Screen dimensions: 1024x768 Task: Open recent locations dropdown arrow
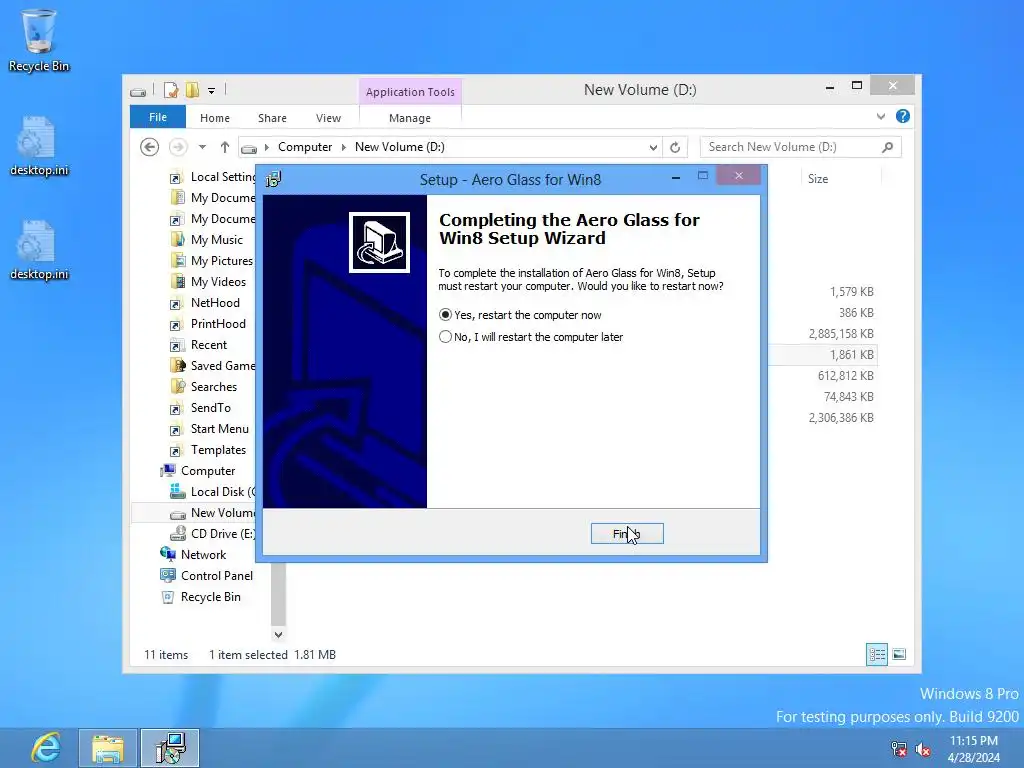point(202,147)
